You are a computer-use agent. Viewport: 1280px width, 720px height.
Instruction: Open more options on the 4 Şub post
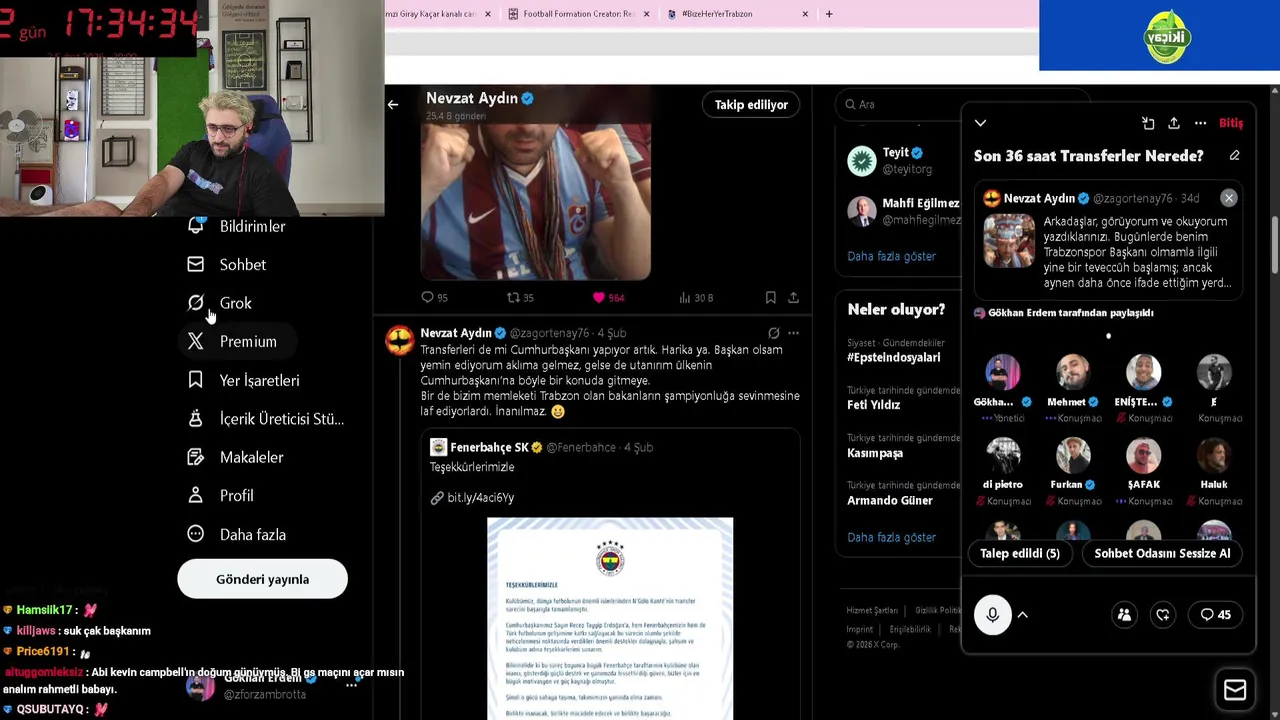[x=793, y=333]
